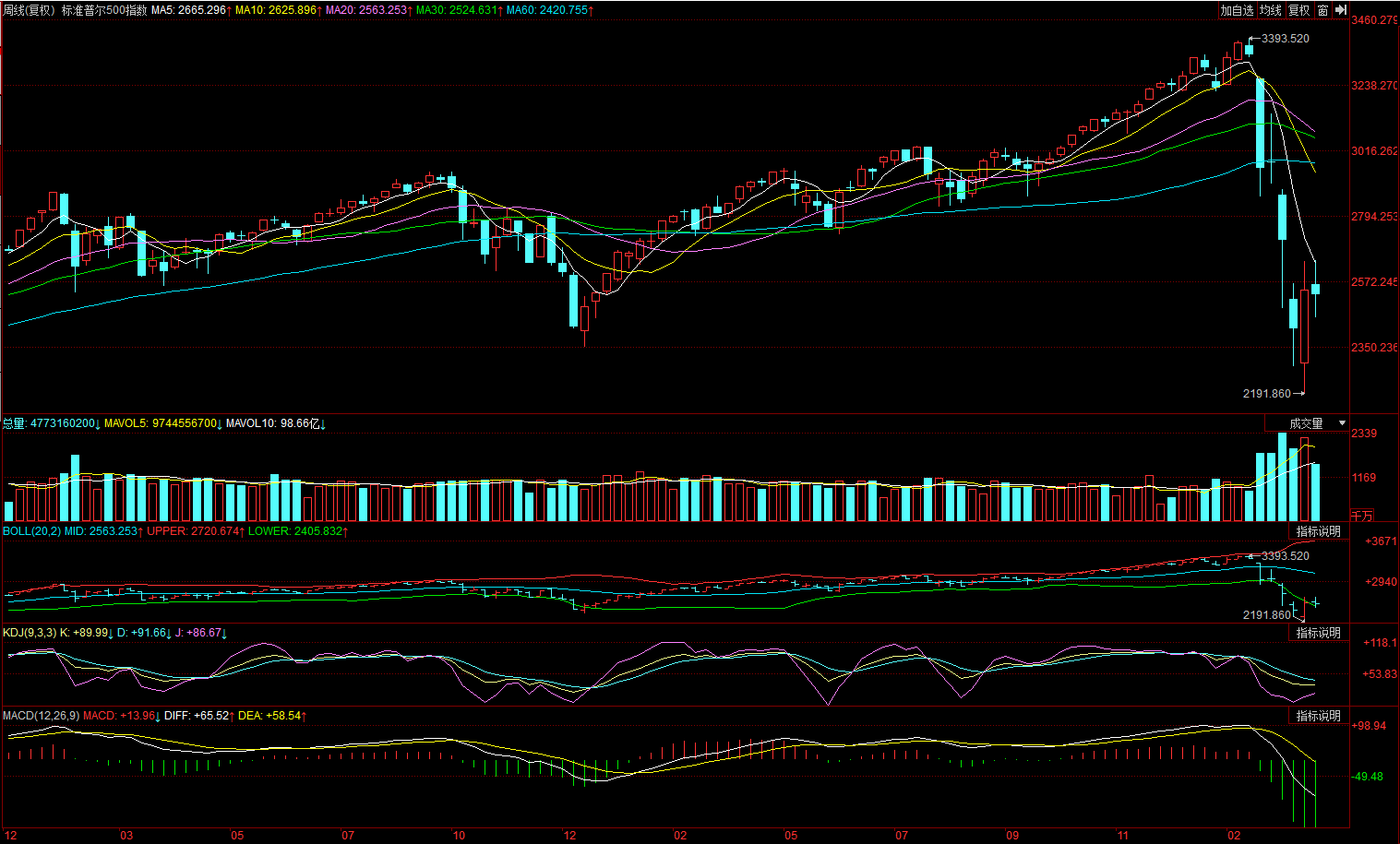
Task: Select the MA20: 2563.253 label
Action: (368, 10)
